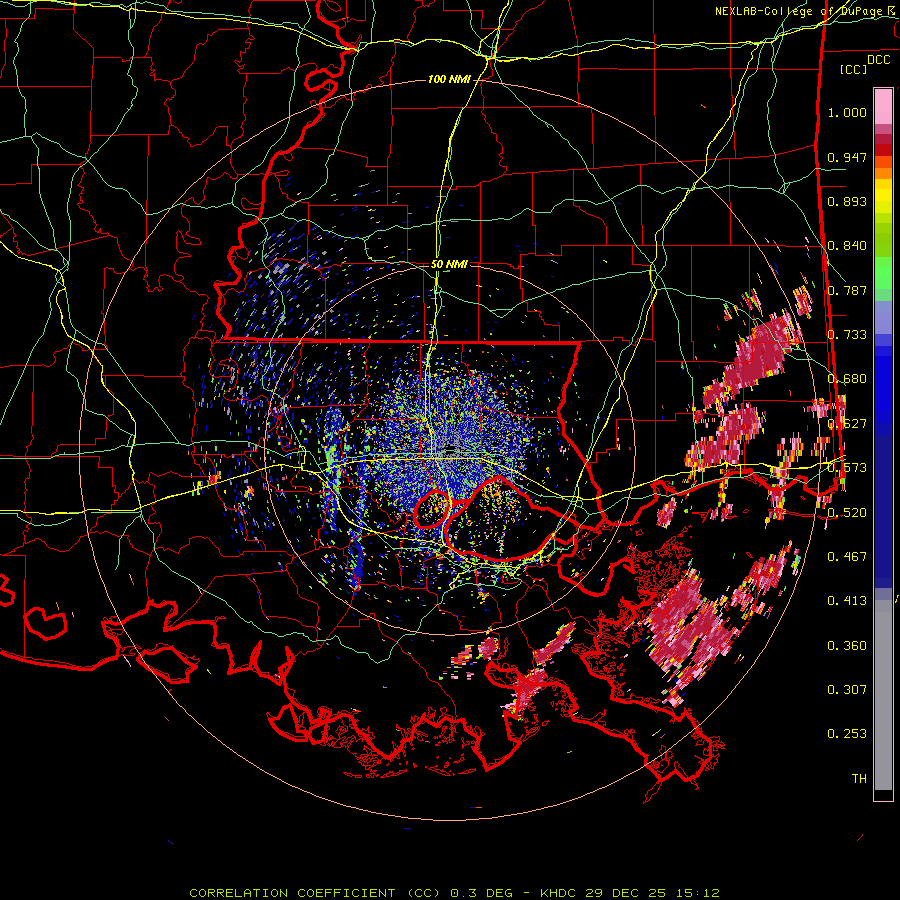
Task: Click the 0.893 legend value
Action: [847, 201]
